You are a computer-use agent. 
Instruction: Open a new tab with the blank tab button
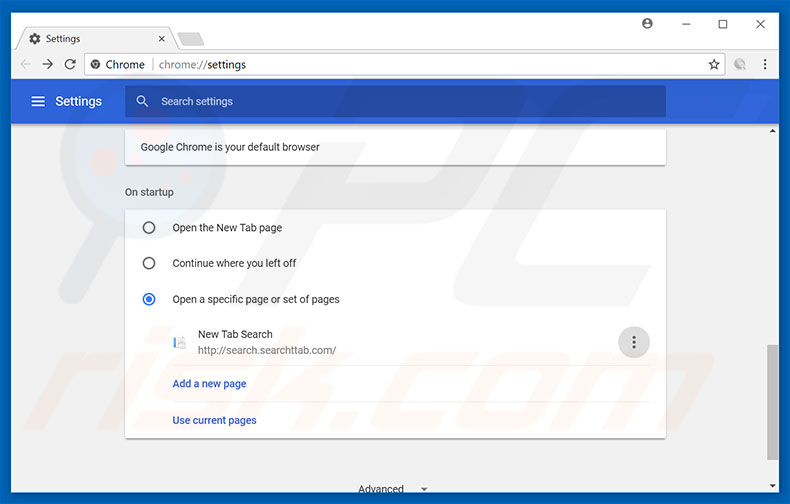[x=191, y=39]
